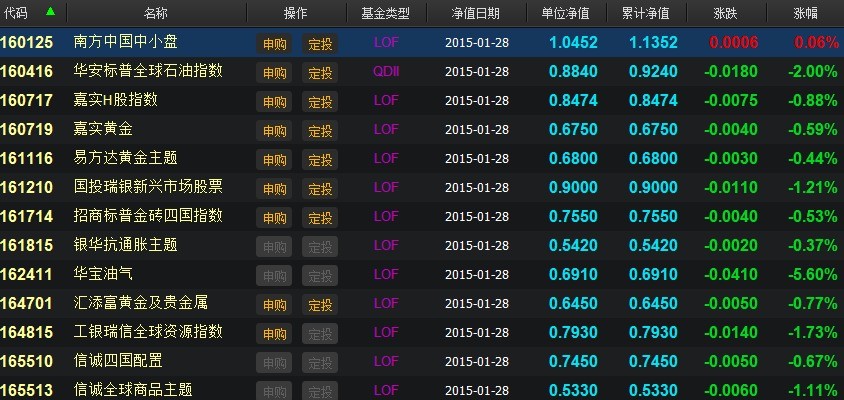The image size is (844, 400).
Task: Click 申购 for 招商标普金砖四国指数
Action: point(274,218)
